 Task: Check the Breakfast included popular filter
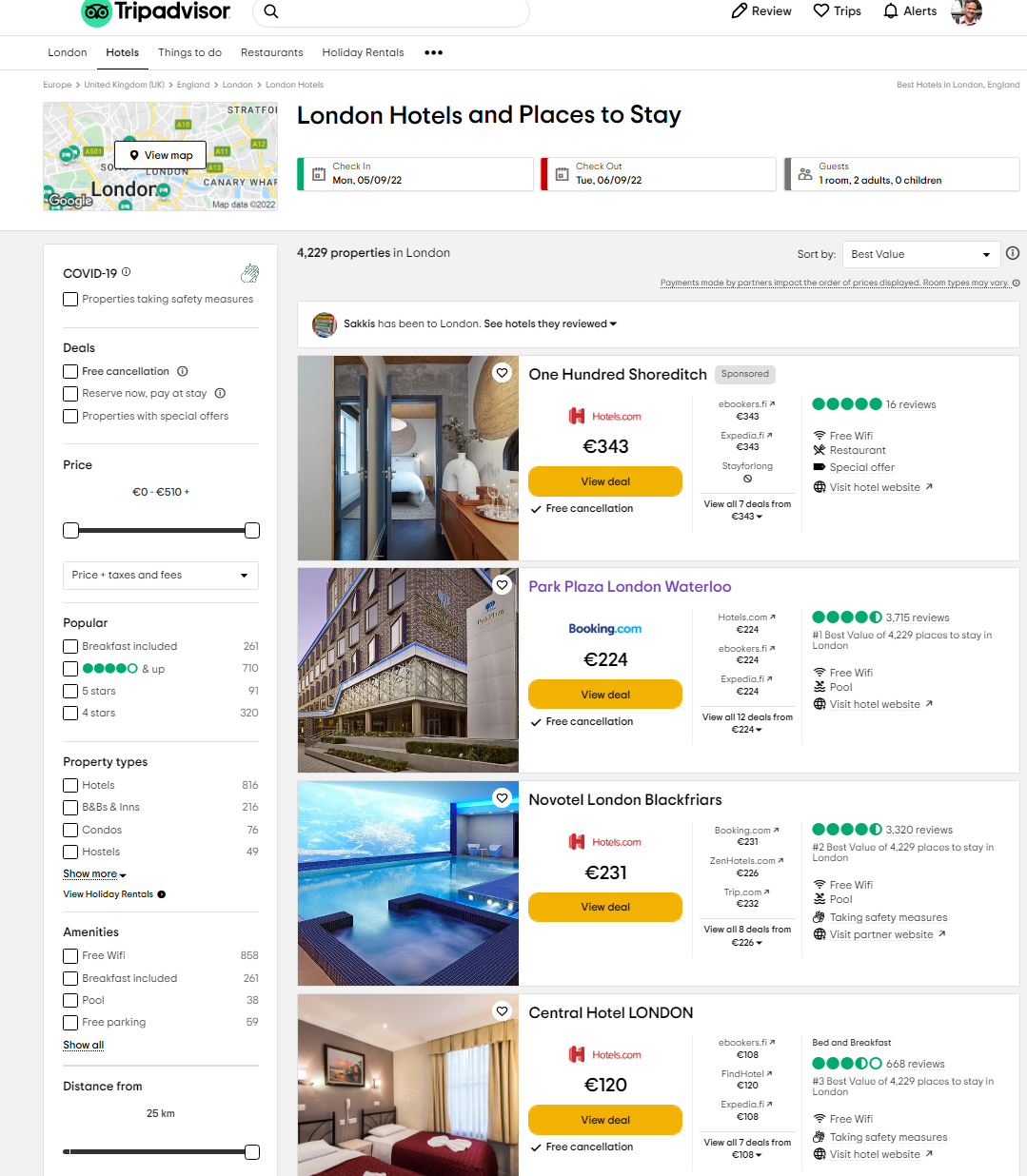(70, 647)
